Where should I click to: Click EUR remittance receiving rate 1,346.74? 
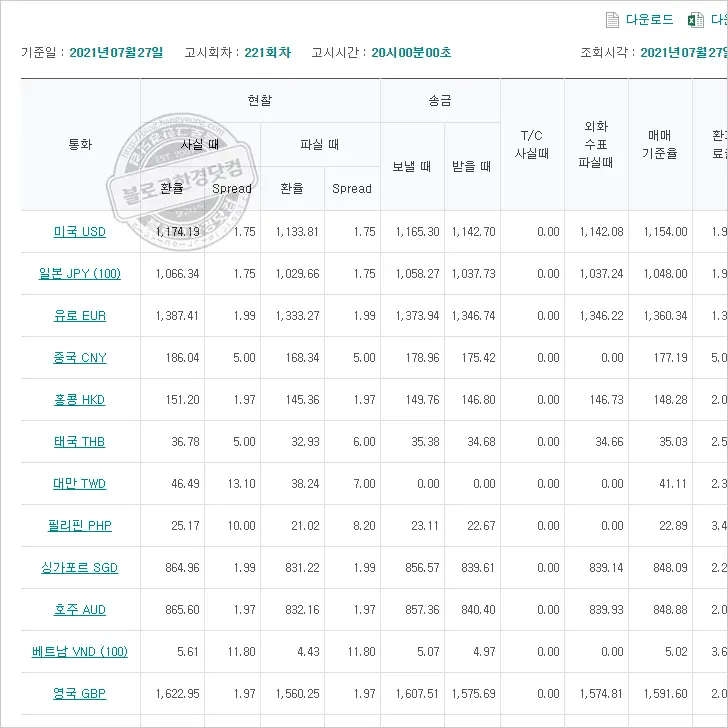pos(474,316)
